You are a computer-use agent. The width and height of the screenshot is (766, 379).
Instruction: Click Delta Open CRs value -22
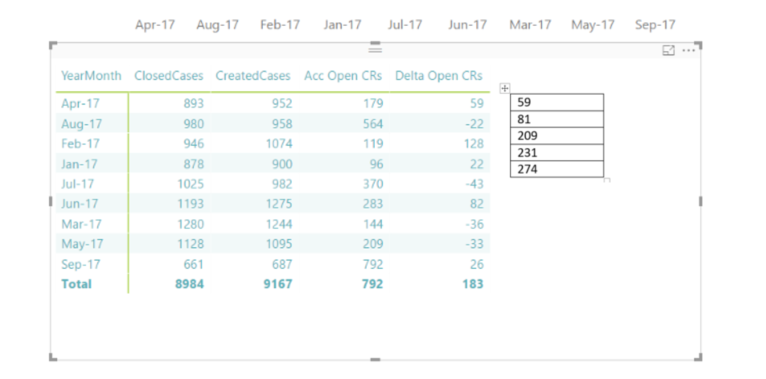pos(474,124)
